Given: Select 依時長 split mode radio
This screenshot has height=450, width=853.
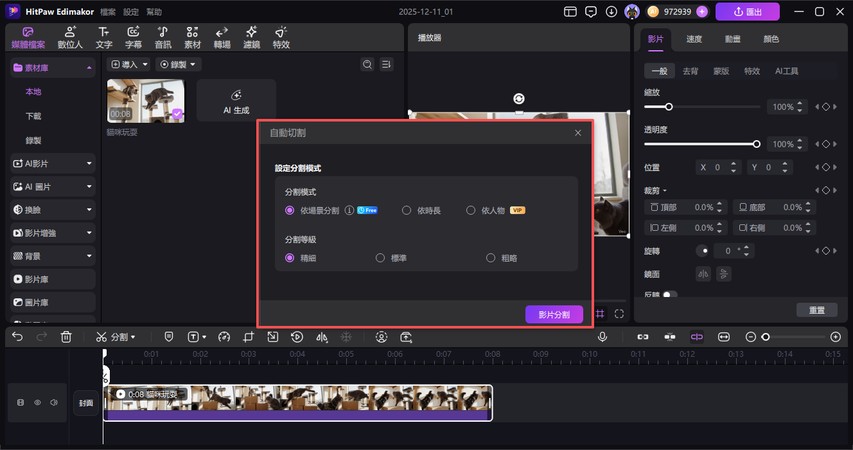Looking at the screenshot, I should tap(406, 210).
